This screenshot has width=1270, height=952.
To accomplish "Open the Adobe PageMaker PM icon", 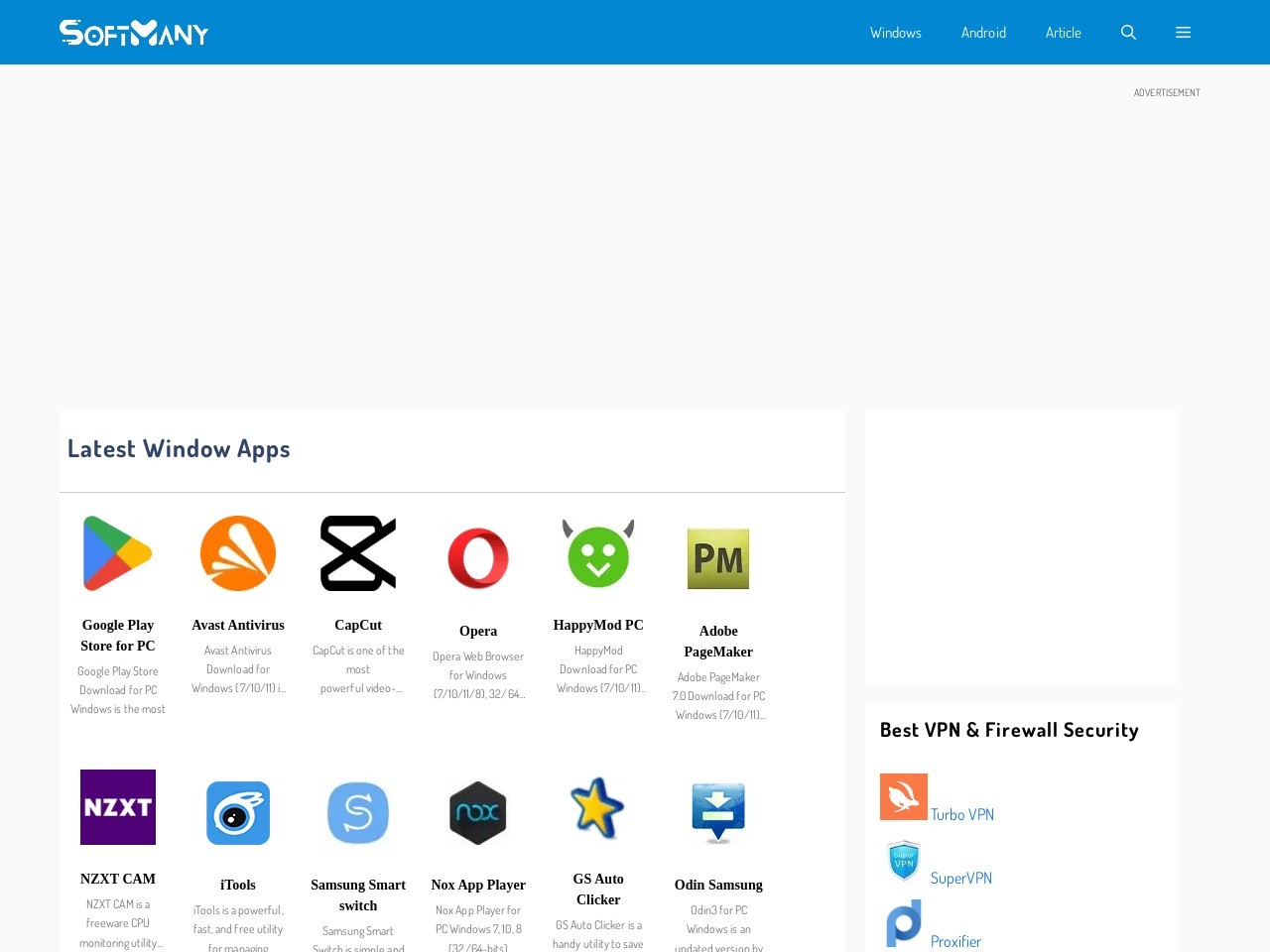I will point(718,558).
